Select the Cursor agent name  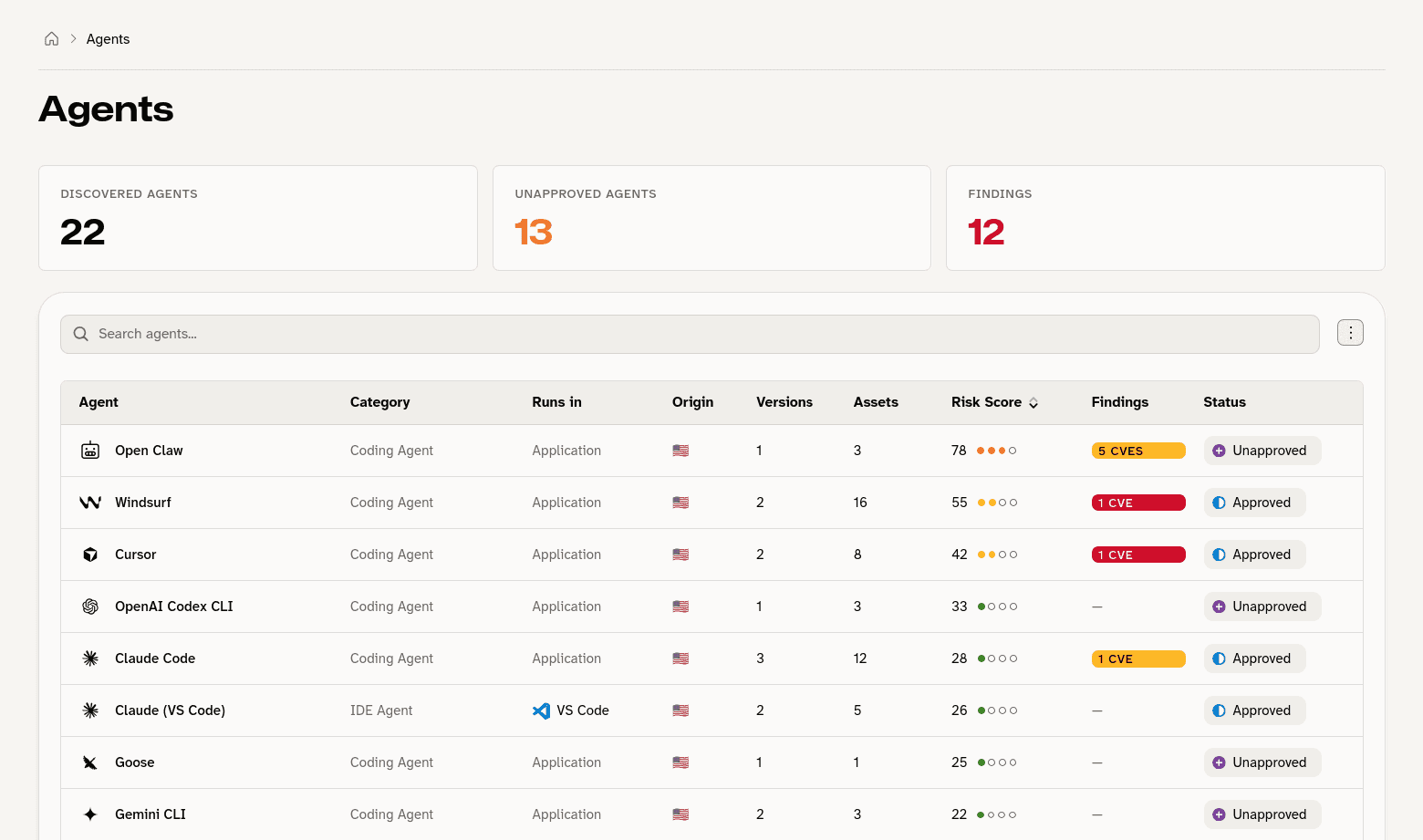pyautogui.click(x=136, y=555)
